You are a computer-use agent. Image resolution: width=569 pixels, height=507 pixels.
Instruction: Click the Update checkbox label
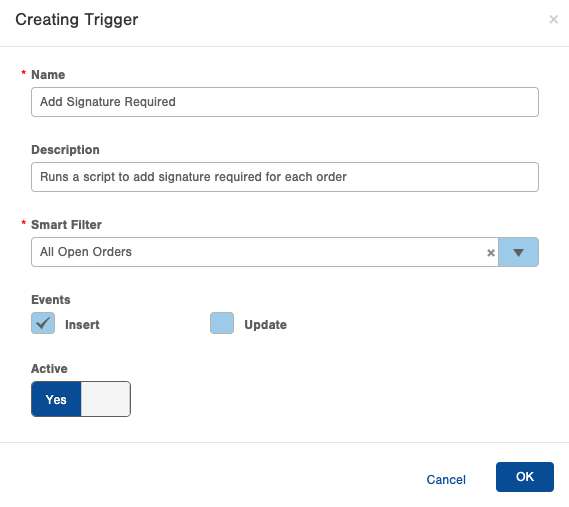[266, 324]
